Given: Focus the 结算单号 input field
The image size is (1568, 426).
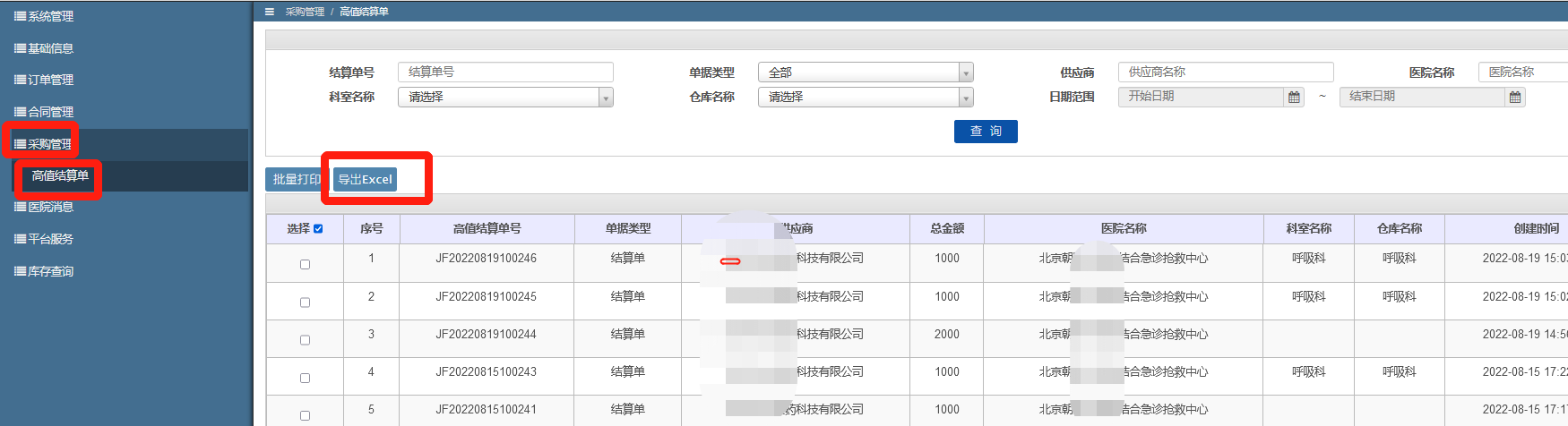Looking at the screenshot, I should pos(505,72).
